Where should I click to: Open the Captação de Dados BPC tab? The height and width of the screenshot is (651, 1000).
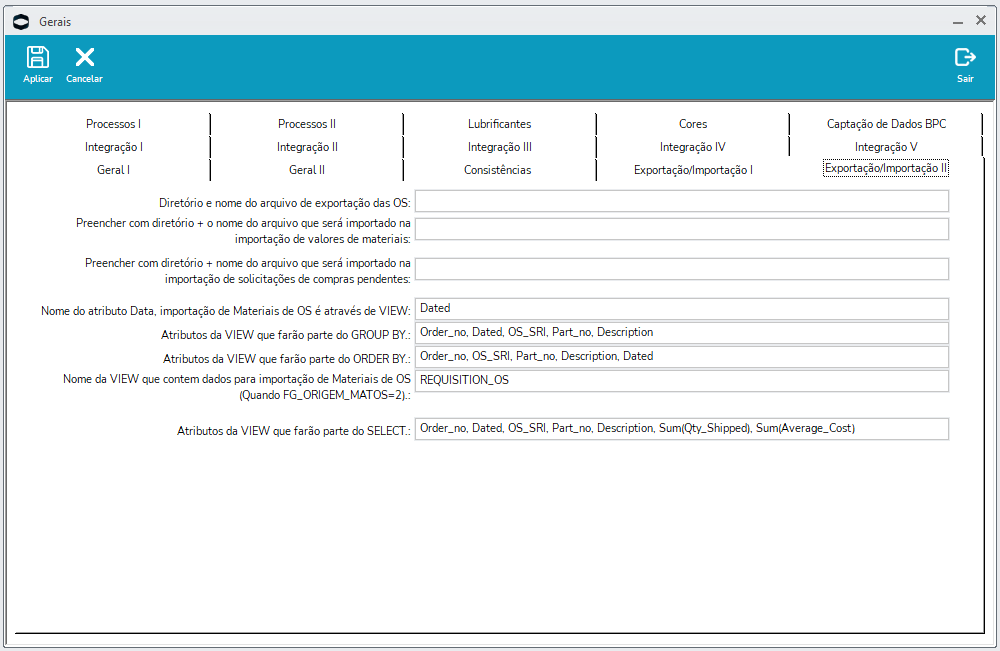pos(886,124)
